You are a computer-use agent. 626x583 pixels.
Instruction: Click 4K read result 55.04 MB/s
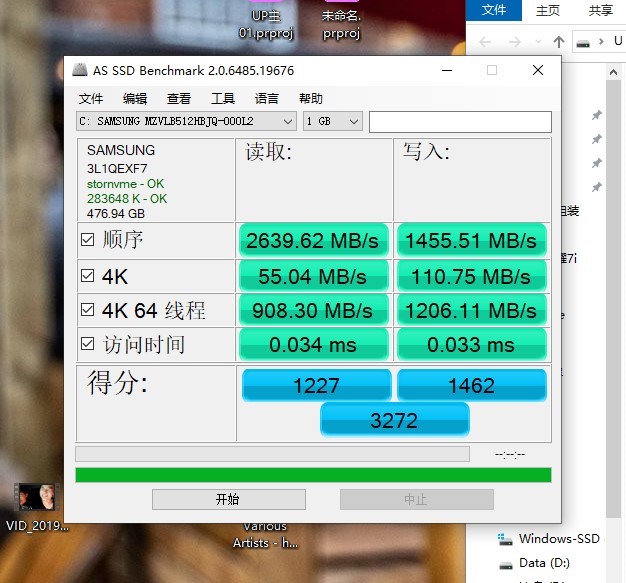(313, 276)
